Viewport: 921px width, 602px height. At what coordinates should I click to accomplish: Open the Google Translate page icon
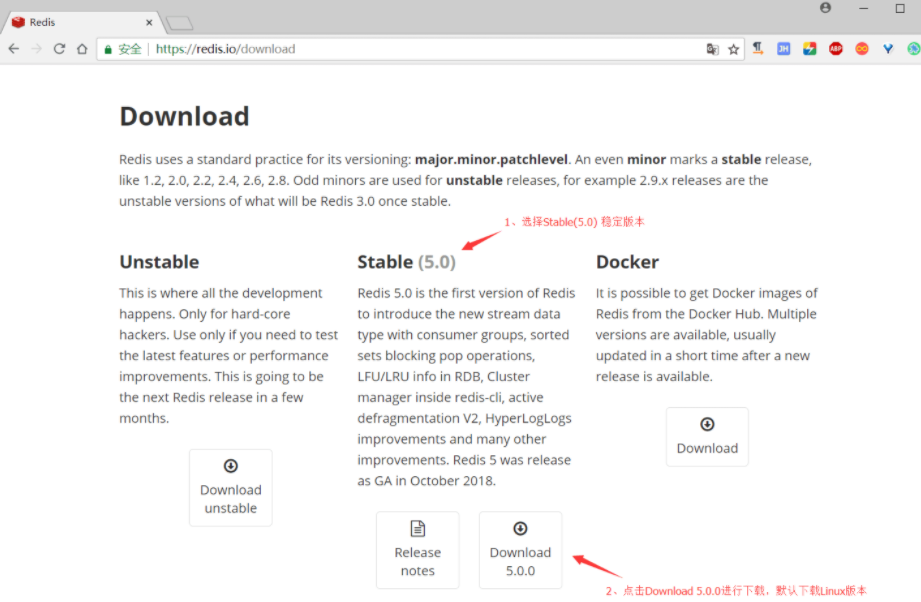click(712, 49)
